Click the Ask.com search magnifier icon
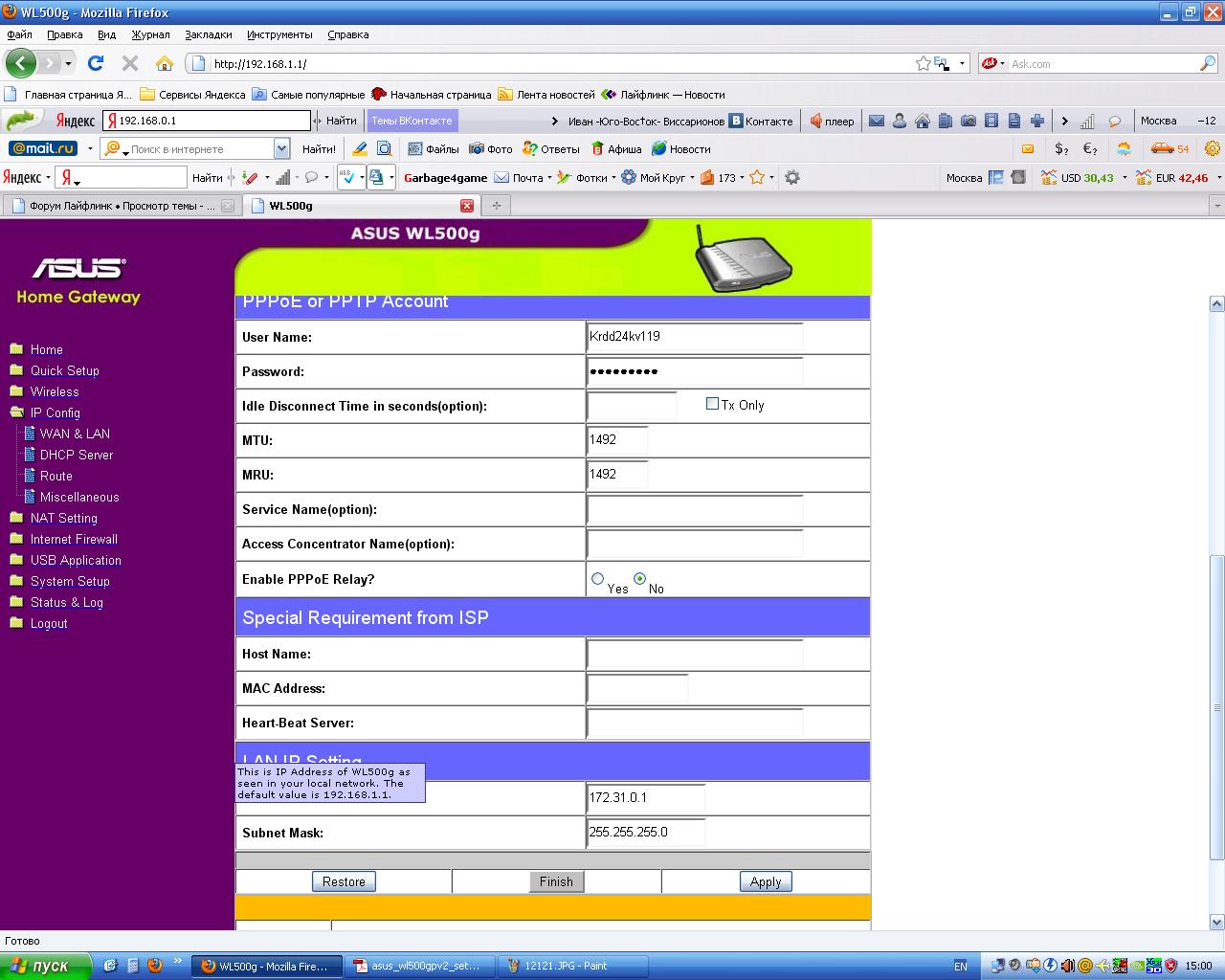 tap(1208, 63)
